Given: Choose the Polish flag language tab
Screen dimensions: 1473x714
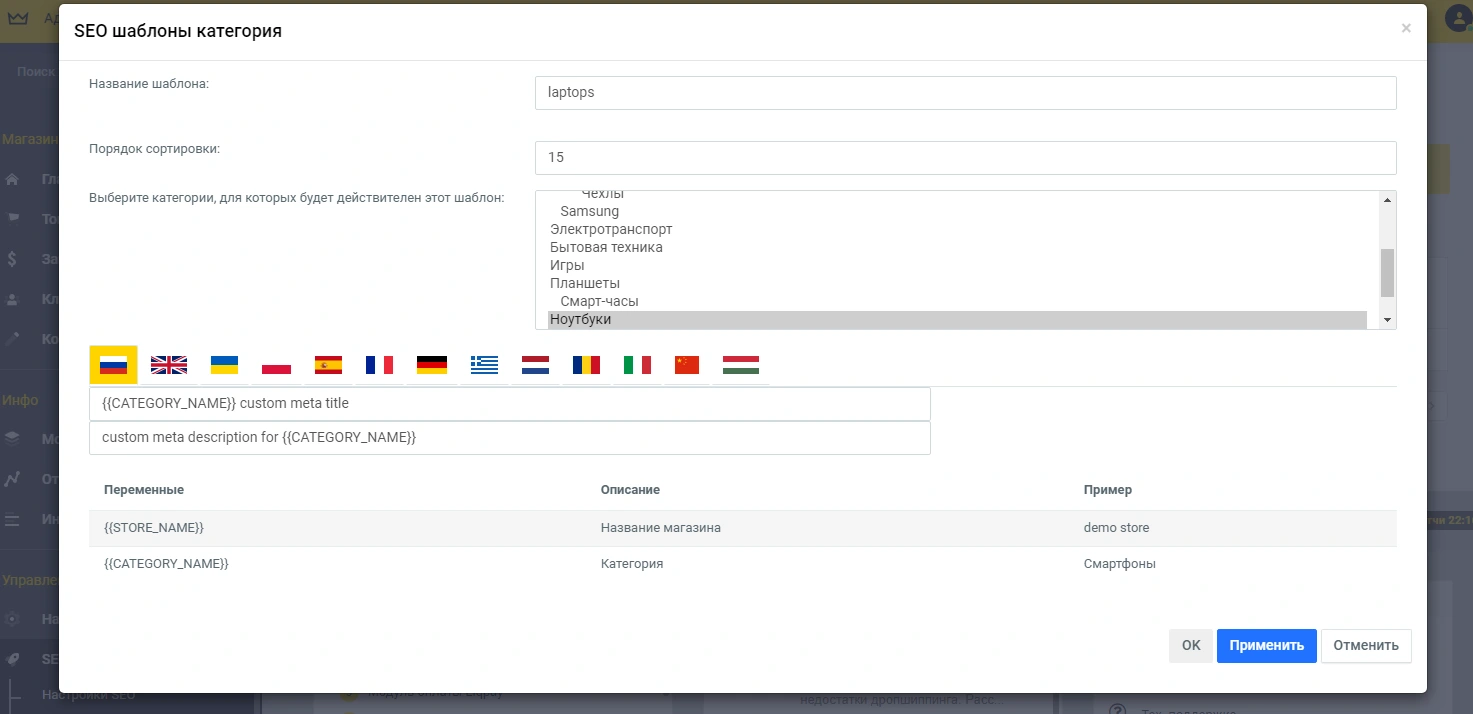Looking at the screenshot, I should point(276,365).
